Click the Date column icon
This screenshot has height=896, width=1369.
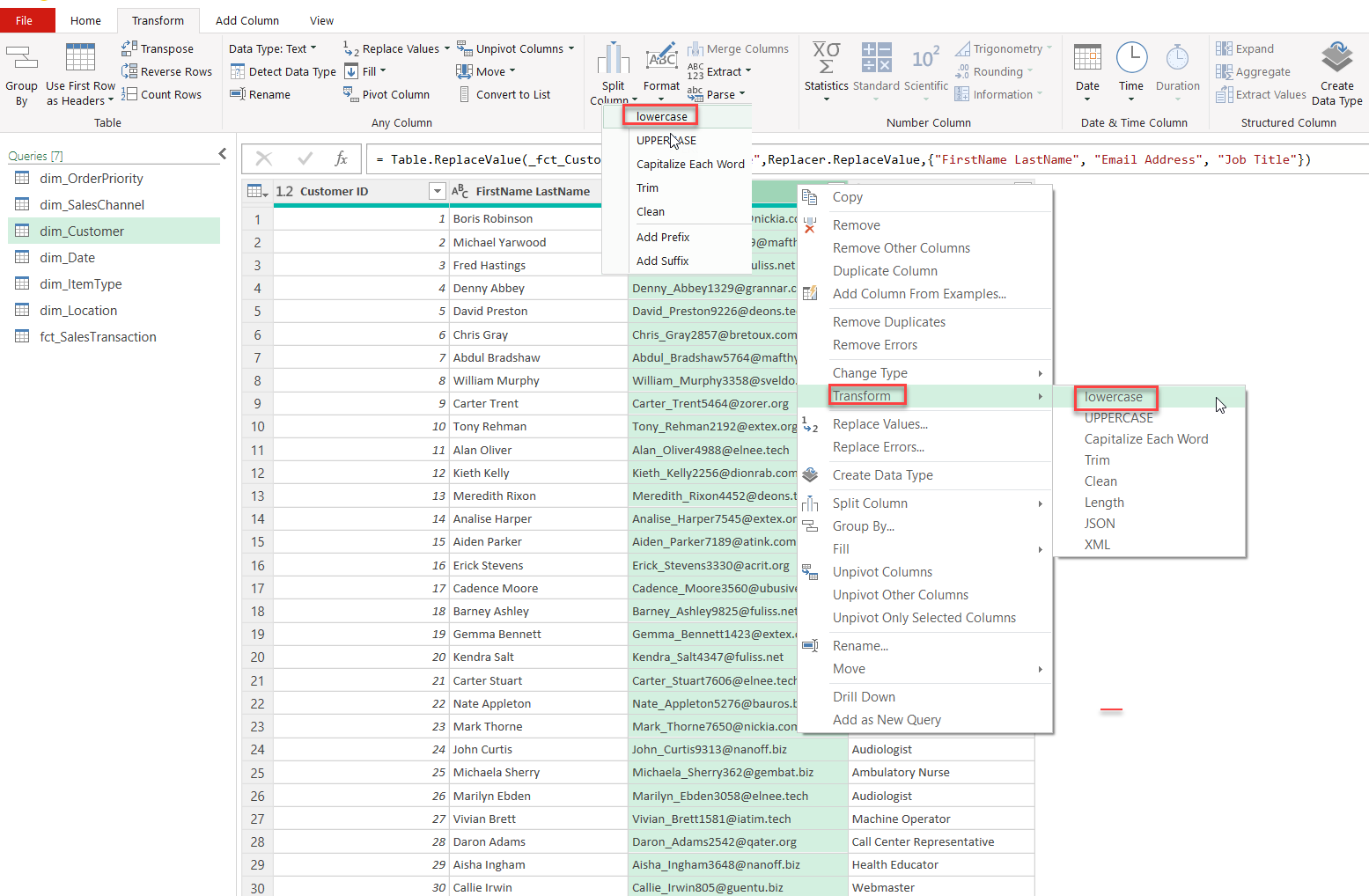tap(1087, 58)
